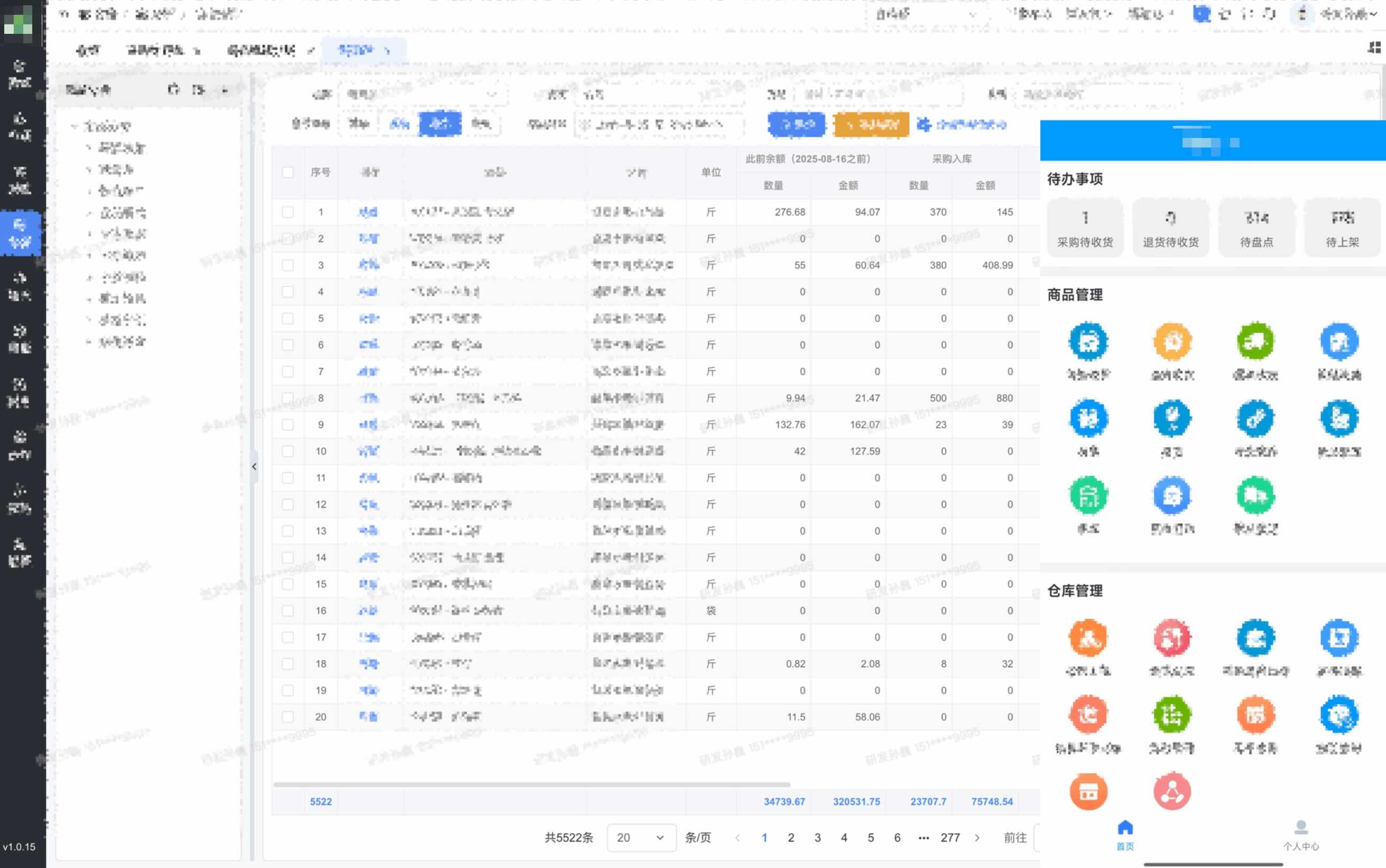The width and height of the screenshot is (1386, 868).
Task: Switch to the highlighted active page tab
Action: tap(364, 51)
